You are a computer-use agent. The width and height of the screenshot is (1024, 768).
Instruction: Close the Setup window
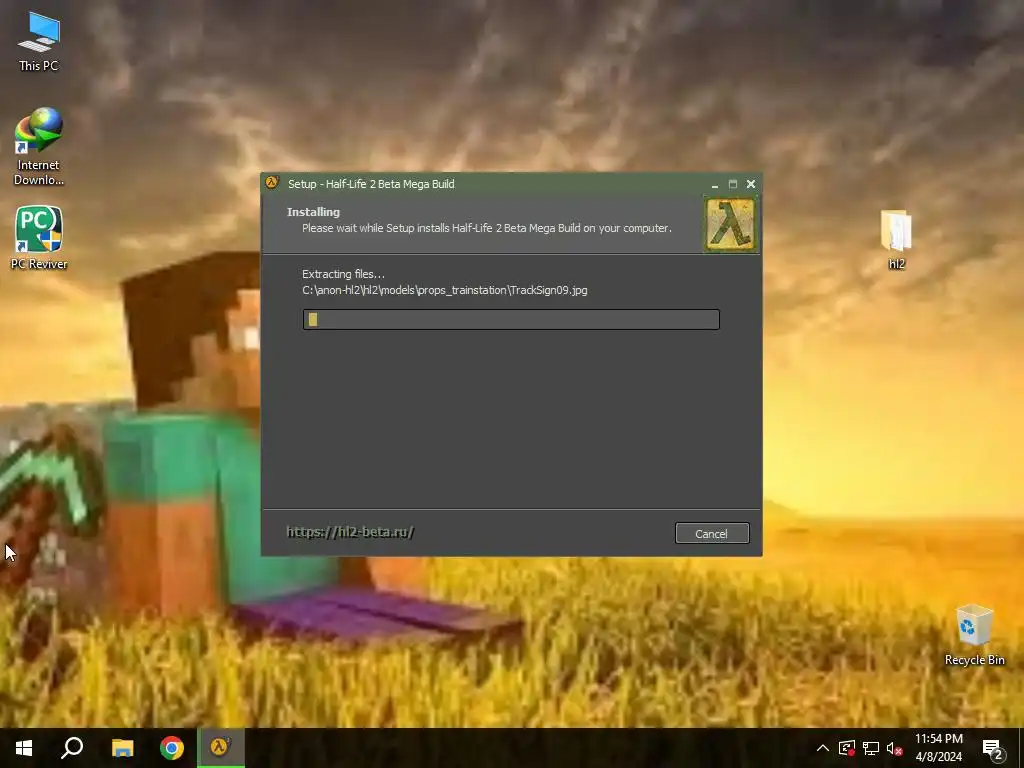pos(751,184)
